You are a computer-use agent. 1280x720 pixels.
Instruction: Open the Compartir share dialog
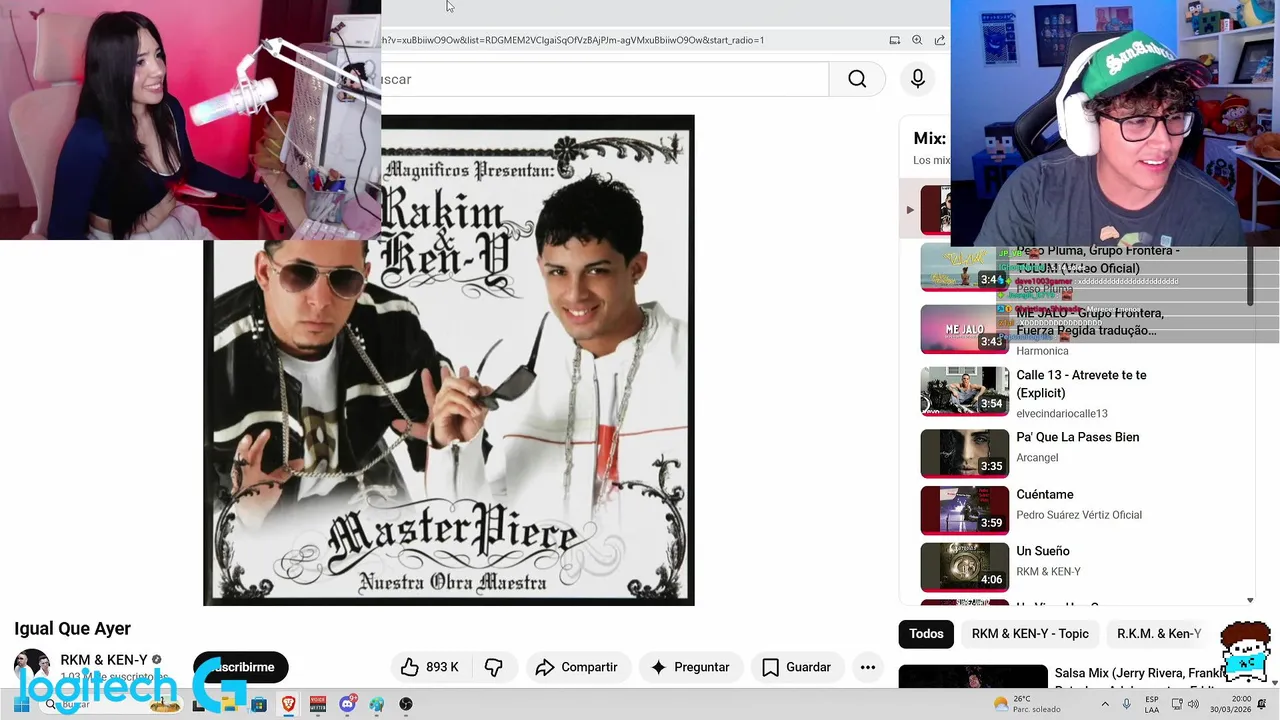(x=576, y=667)
